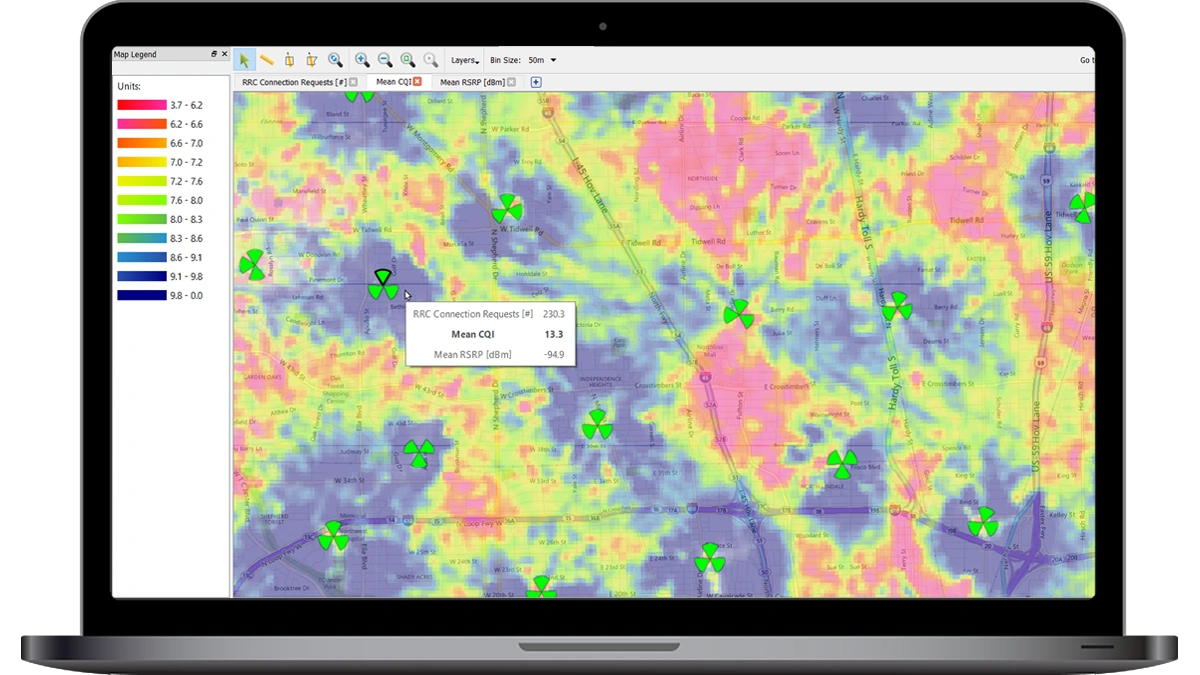Undock the Map Legend panel
The image size is (1200, 675).
[214, 55]
